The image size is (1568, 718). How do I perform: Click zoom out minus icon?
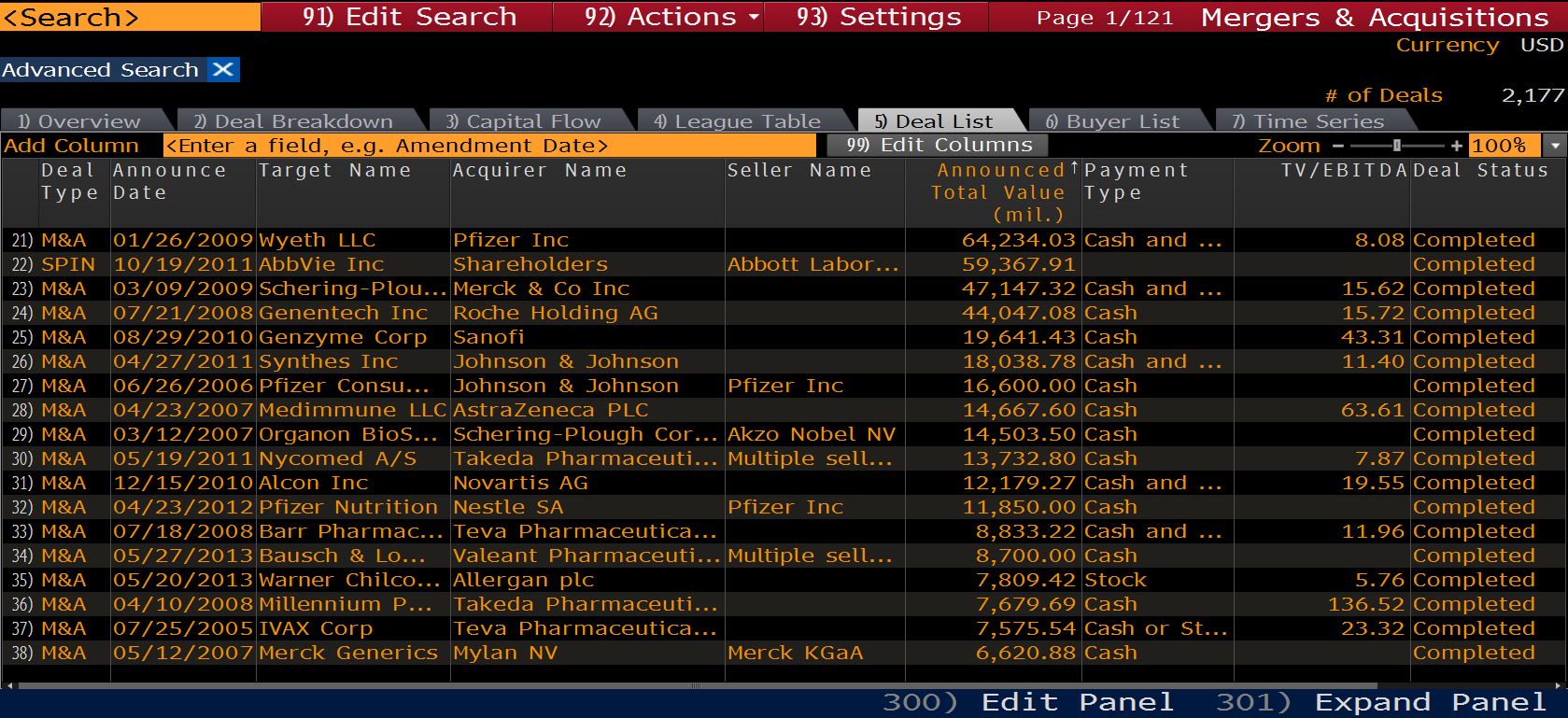[x=1338, y=146]
